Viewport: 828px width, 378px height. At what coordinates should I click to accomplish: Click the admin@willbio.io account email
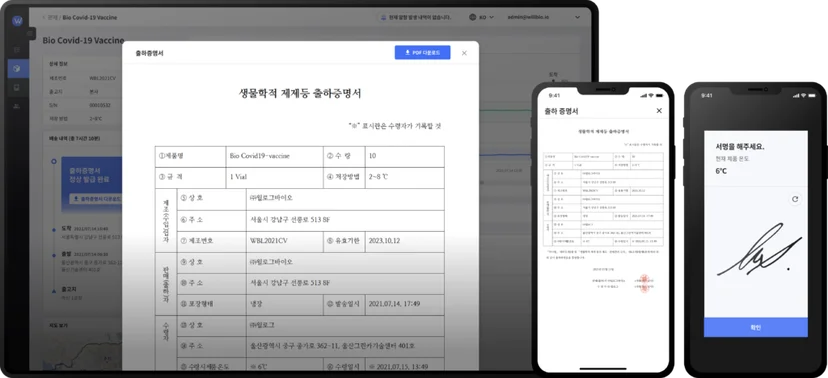[529, 17]
